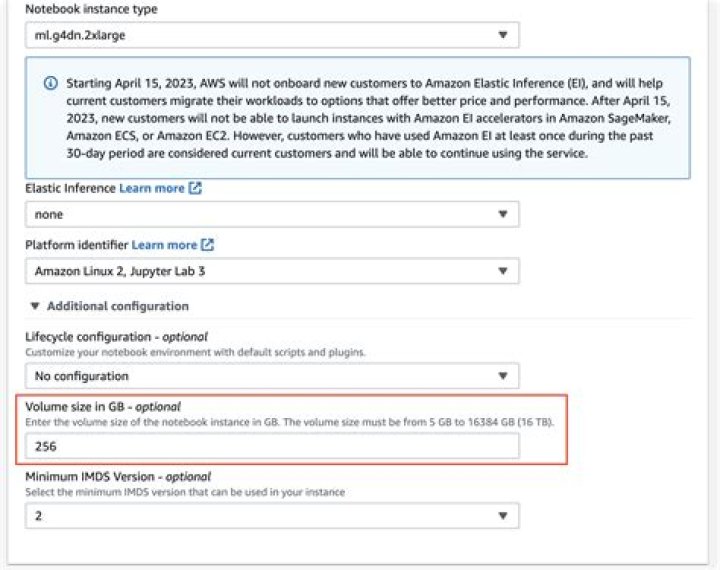Click the arrow on the Minimum IMDS Version selector
Image resolution: width=720 pixels, height=570 pixels.
pyautogui.click(x=501, y=515)
